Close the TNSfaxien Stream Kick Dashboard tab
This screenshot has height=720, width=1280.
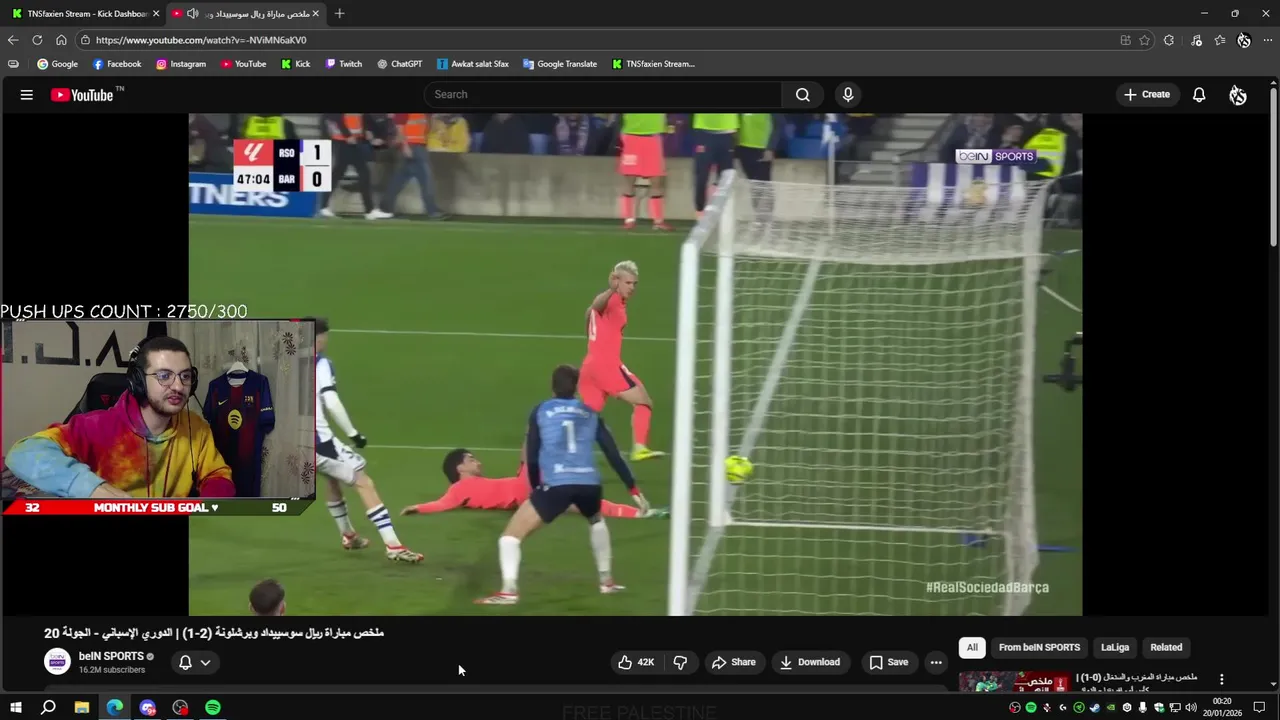coord(156,14)
